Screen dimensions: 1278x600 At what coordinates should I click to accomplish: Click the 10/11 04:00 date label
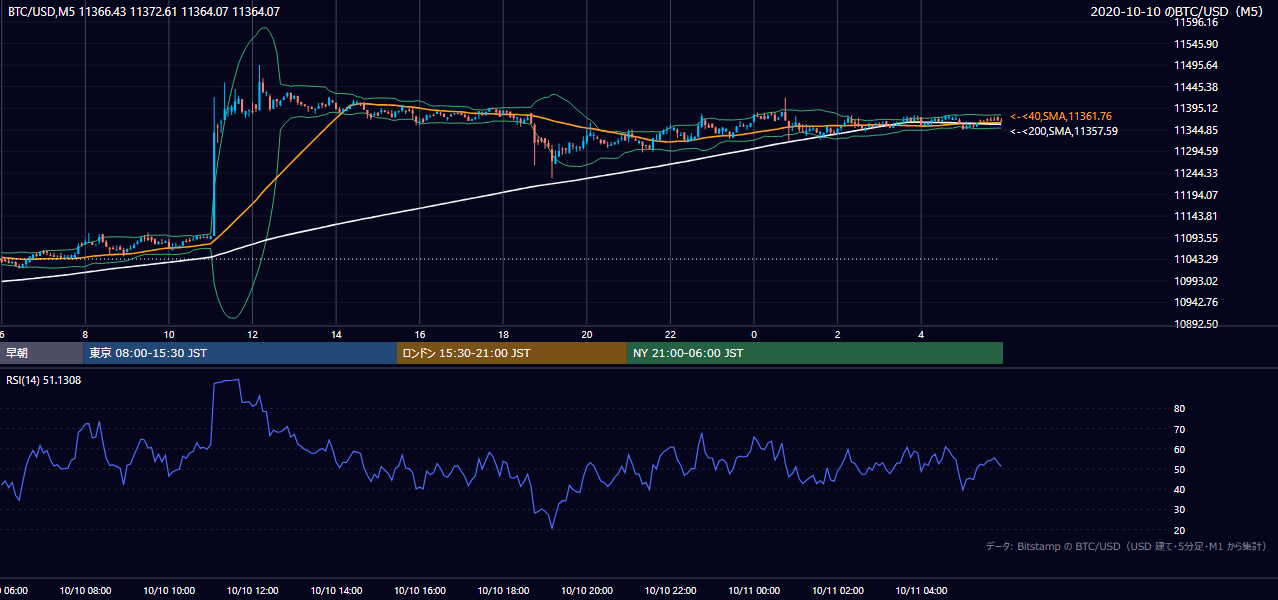click(x=921, y=591)
